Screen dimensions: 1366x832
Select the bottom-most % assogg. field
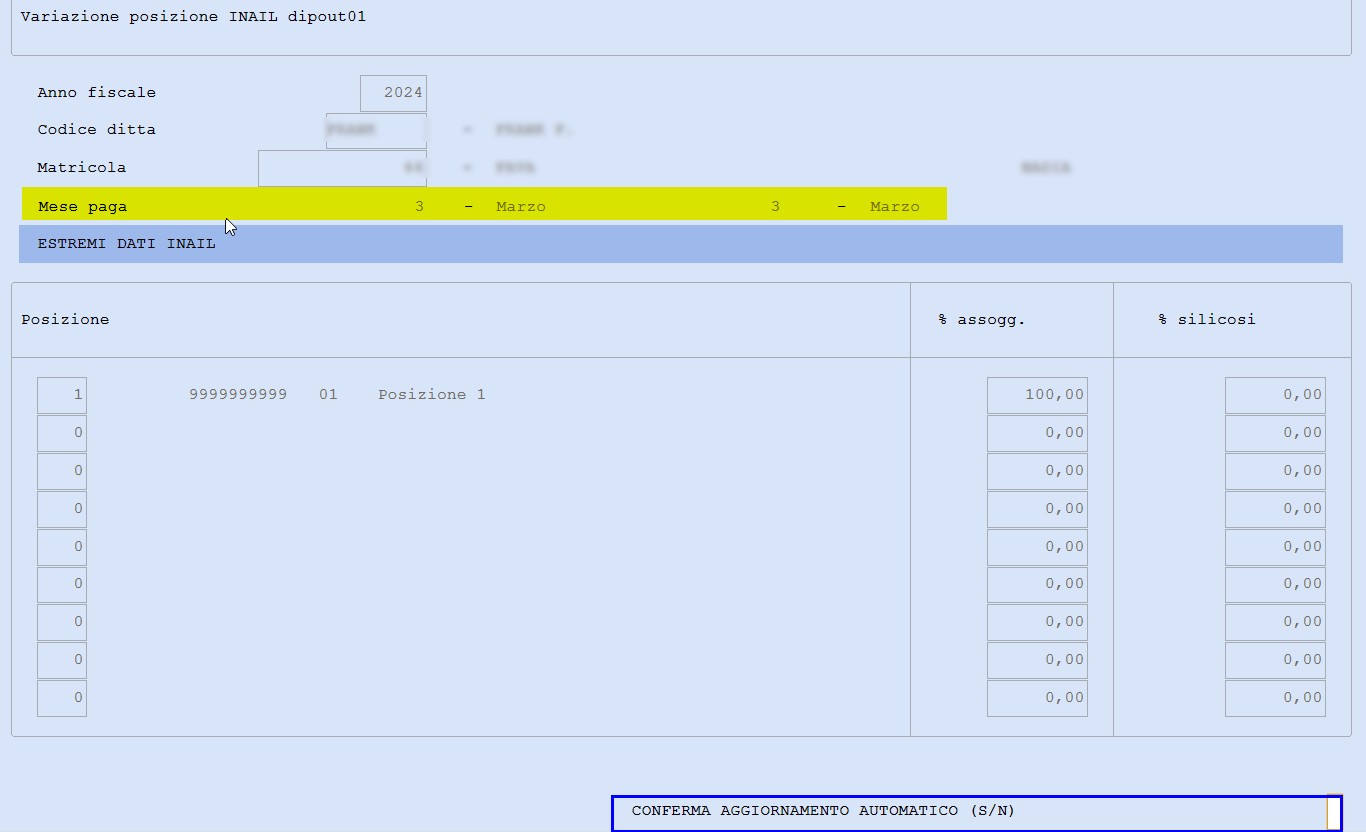[1037, 698]
